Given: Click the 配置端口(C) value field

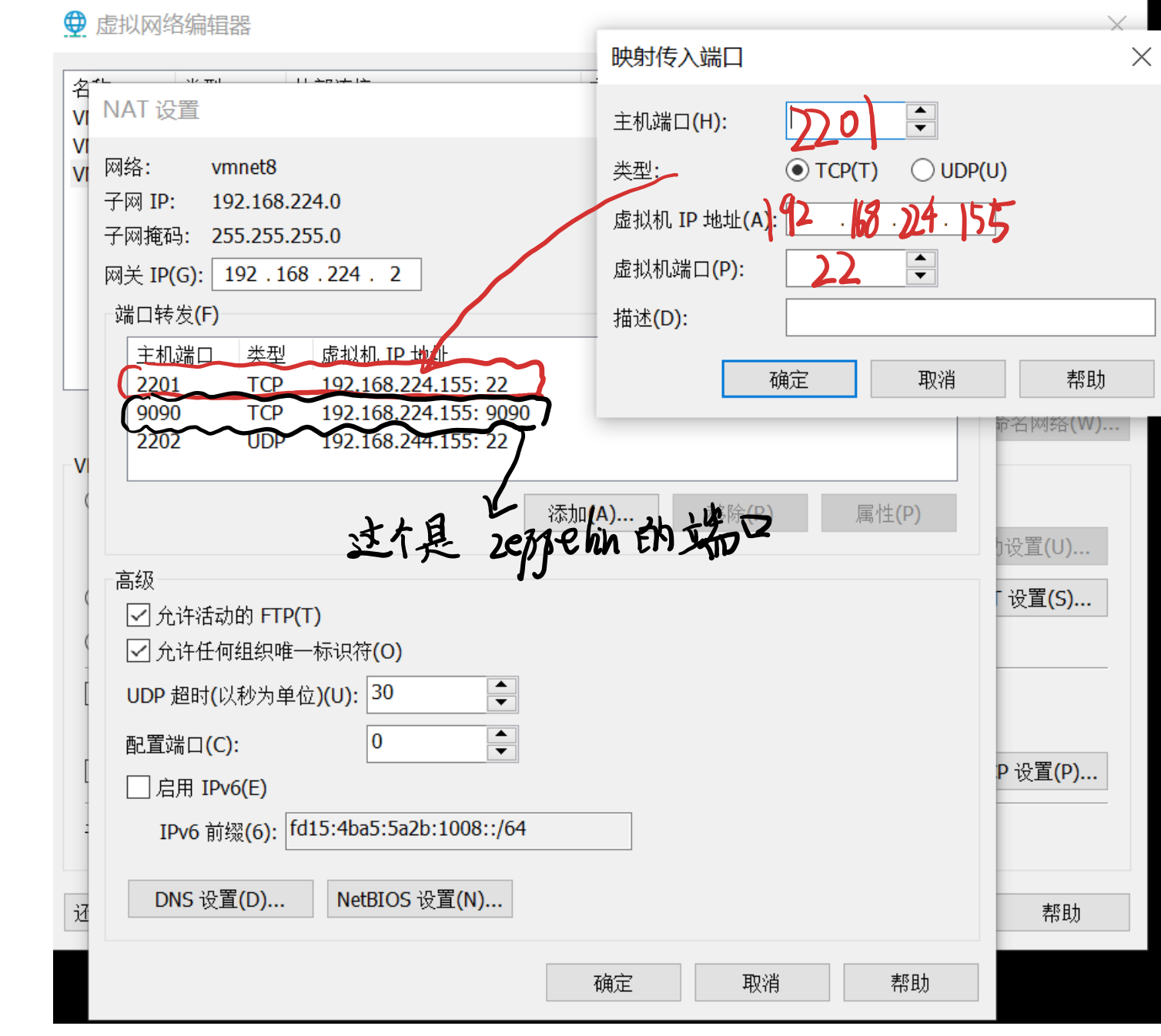Looking at the screenshot, I should [x=427, y=744].
